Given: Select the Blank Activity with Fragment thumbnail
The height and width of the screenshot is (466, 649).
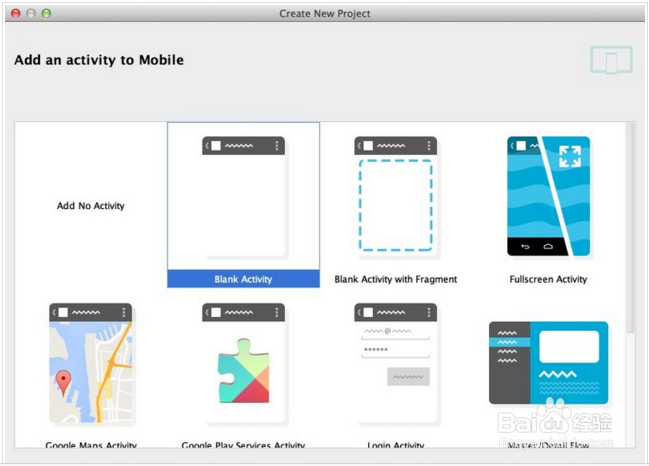Looking at the screenshot, I should point(396,197).
